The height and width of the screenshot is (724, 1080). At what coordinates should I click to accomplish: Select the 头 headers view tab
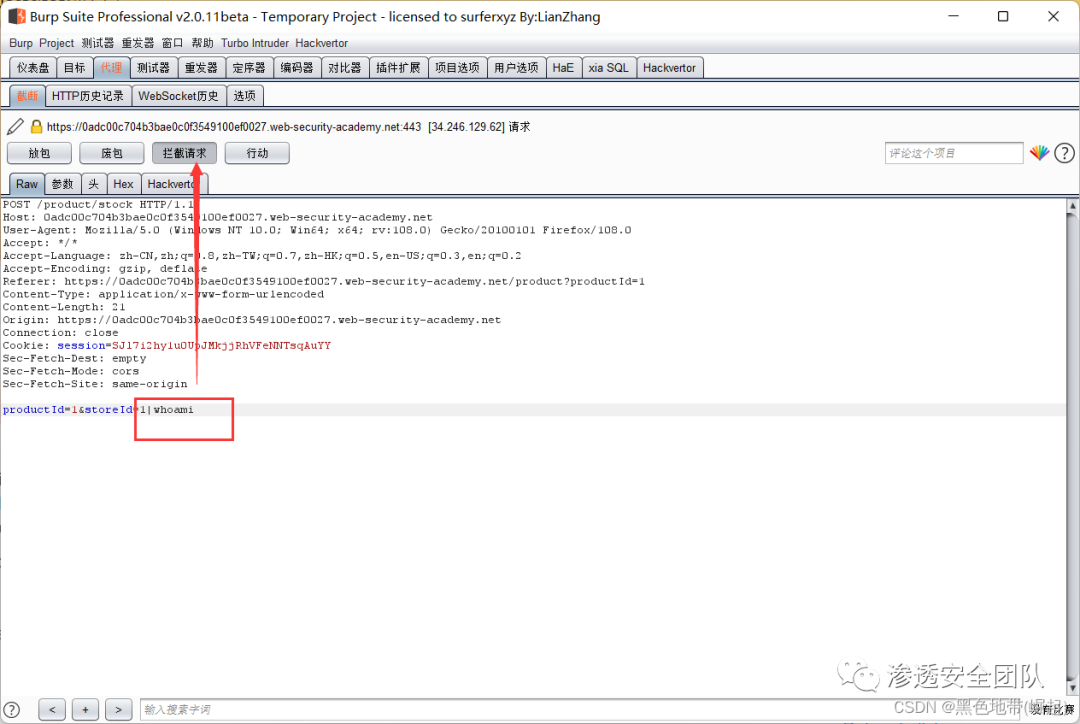coord(94,184)
